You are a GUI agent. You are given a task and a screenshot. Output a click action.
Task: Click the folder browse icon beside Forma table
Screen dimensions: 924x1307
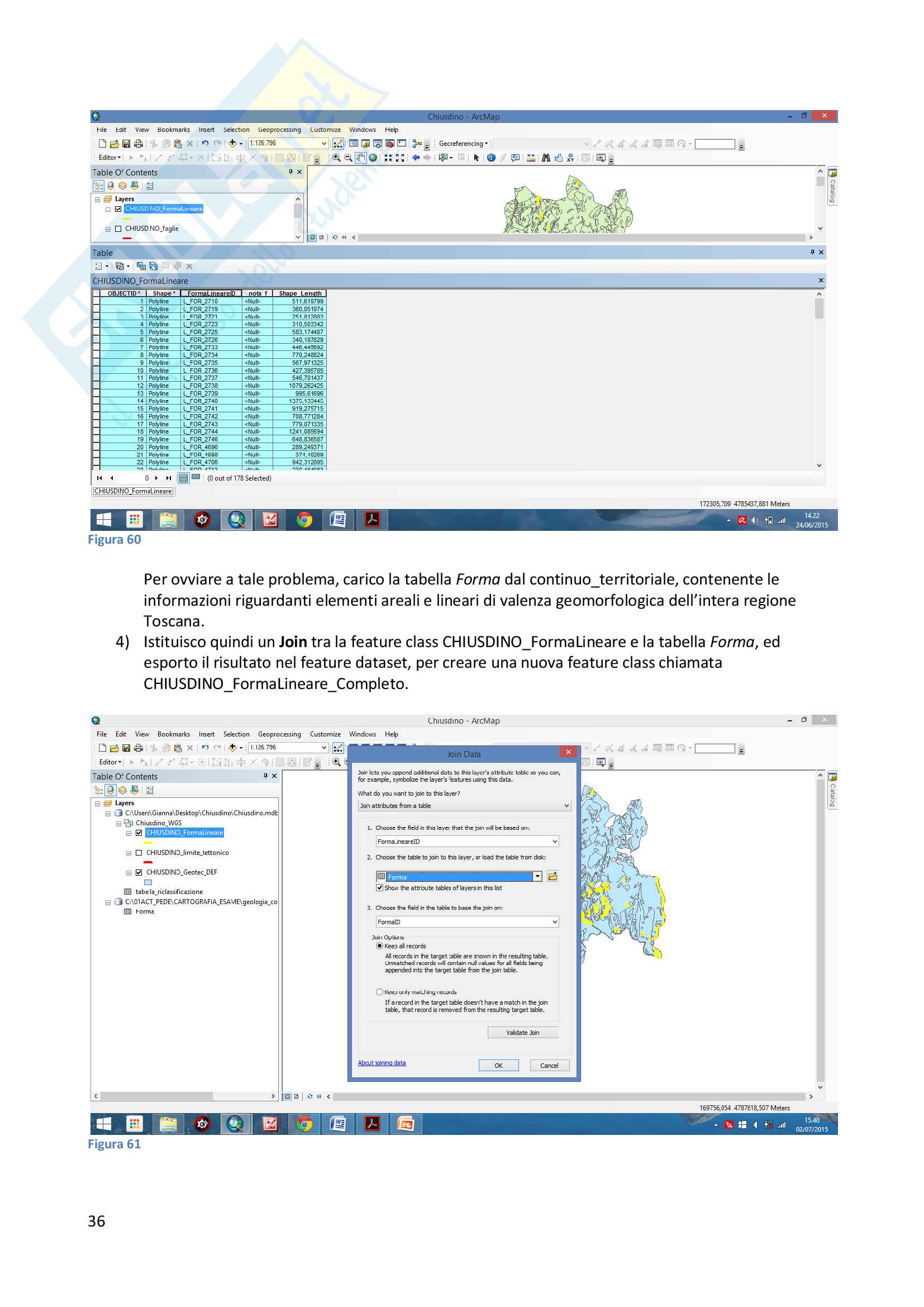pyautogui.click(x=552, y=877)
